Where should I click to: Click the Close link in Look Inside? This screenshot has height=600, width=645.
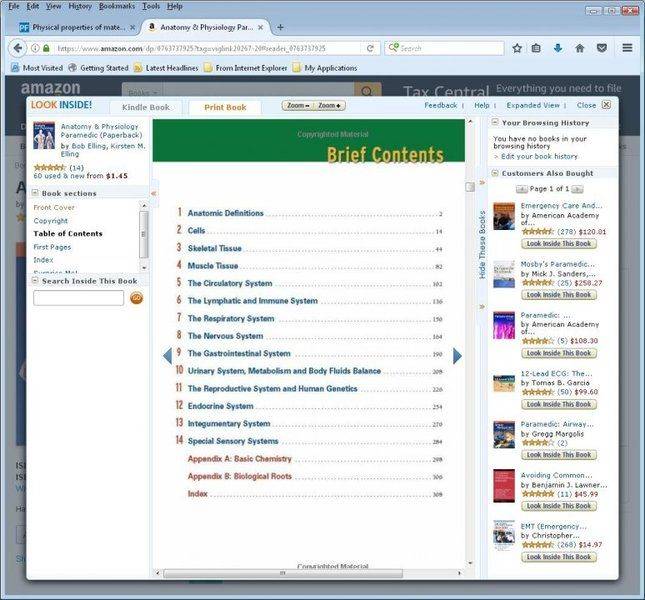coord(586,105)
